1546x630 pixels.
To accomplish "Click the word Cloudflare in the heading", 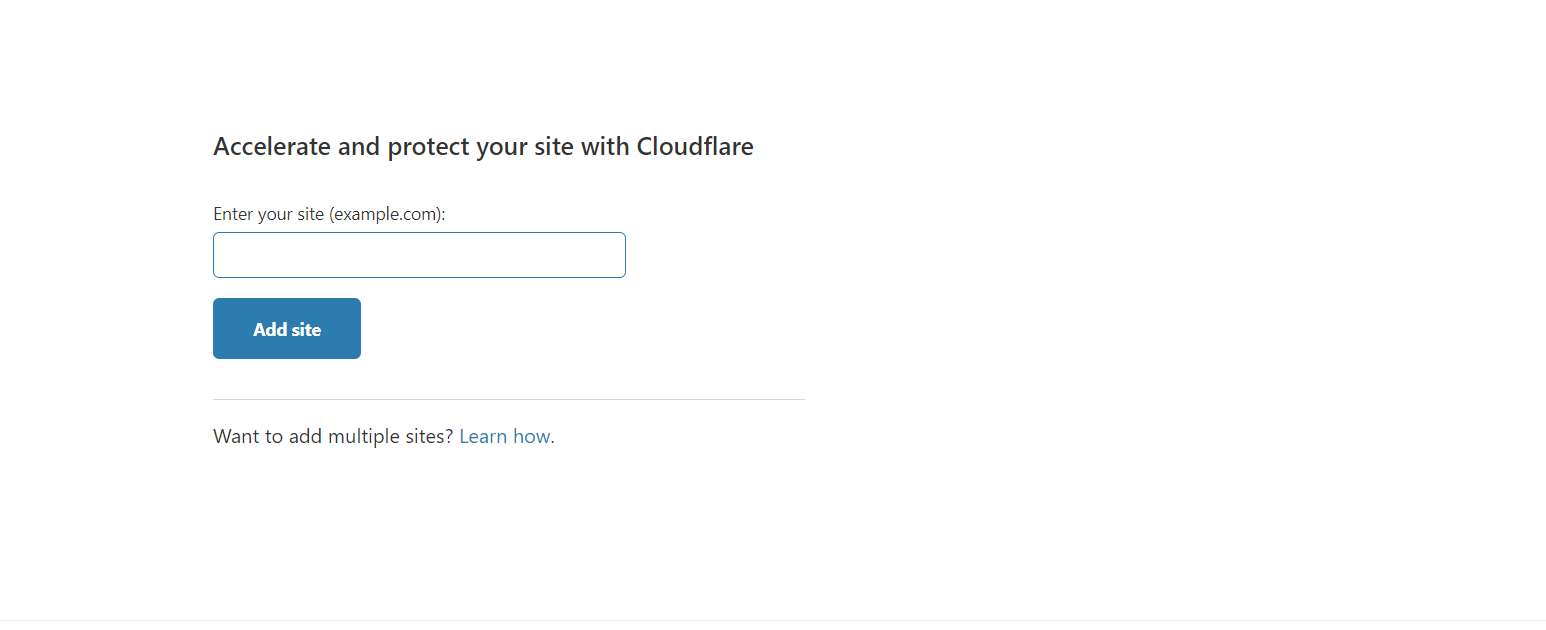I will [695, 147].
